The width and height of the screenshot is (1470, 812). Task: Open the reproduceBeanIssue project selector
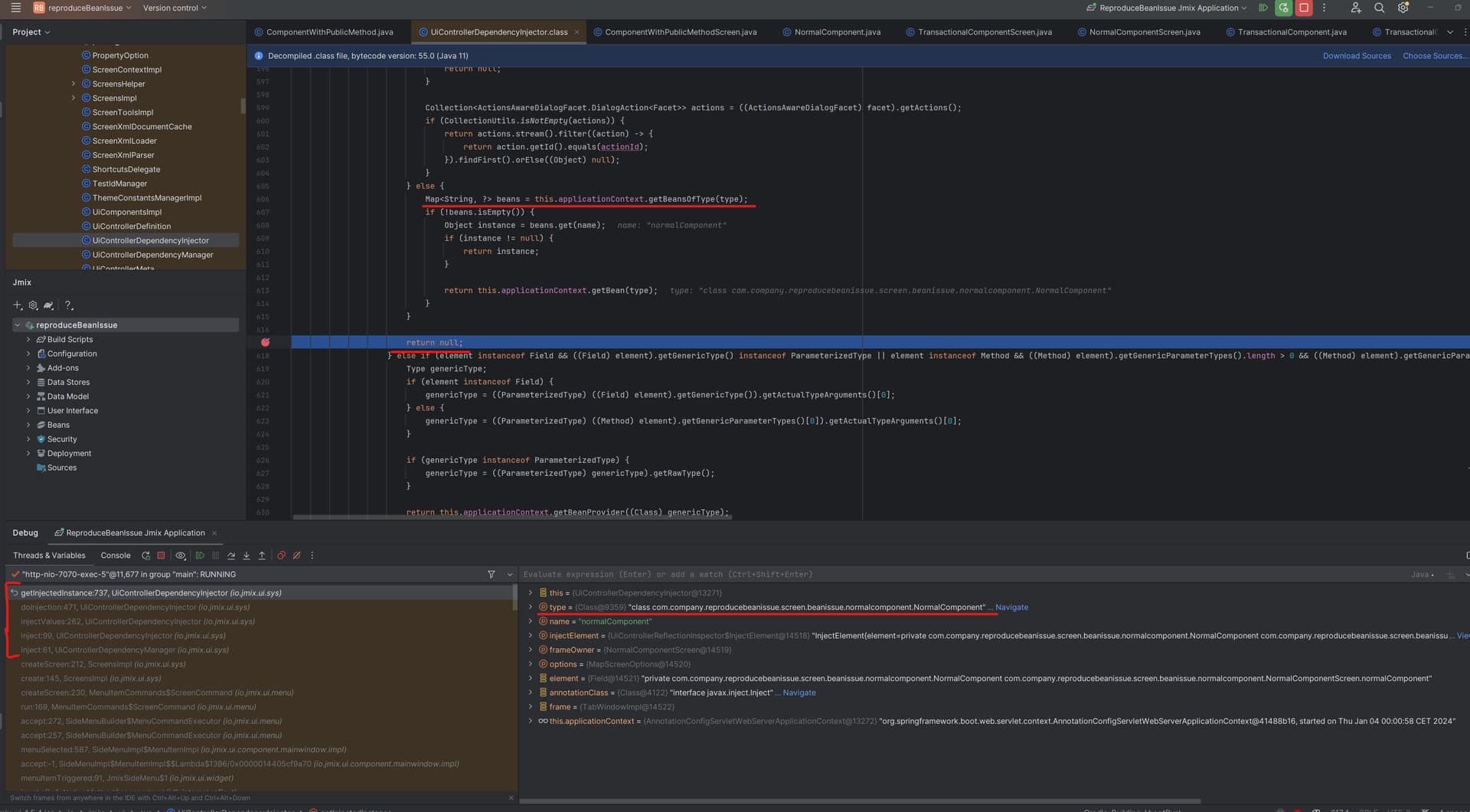(83, 8)
